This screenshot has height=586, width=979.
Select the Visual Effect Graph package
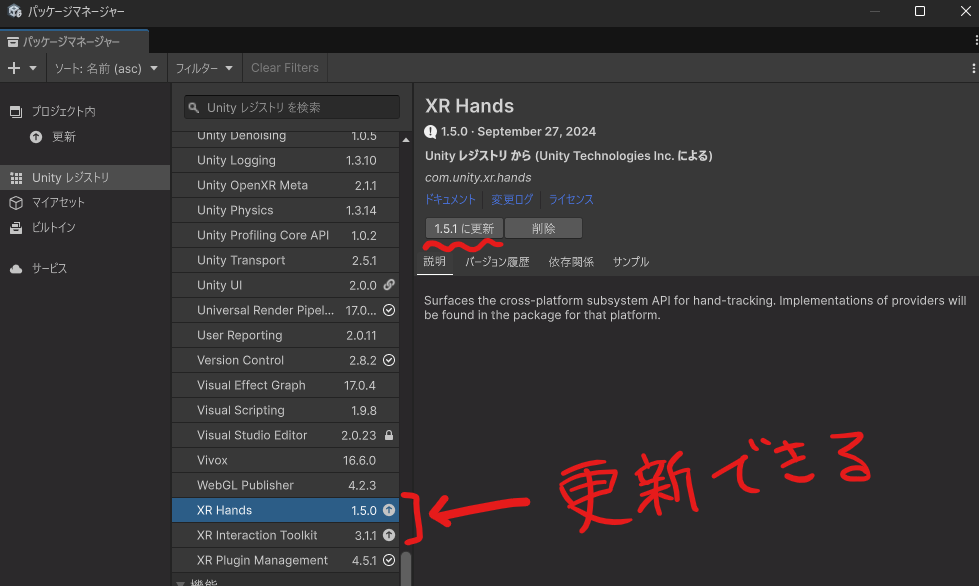click(x=285, y=385)
